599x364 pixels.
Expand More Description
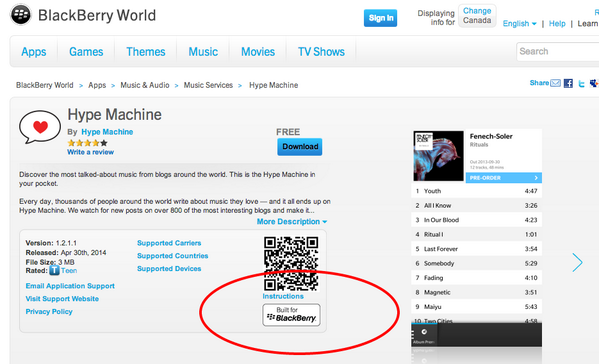click(x=292, y=222)
